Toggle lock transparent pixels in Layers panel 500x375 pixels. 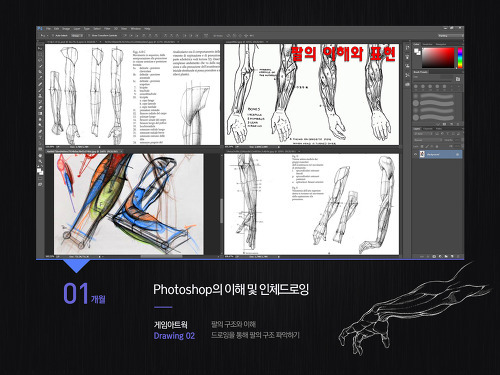[422, 146]
